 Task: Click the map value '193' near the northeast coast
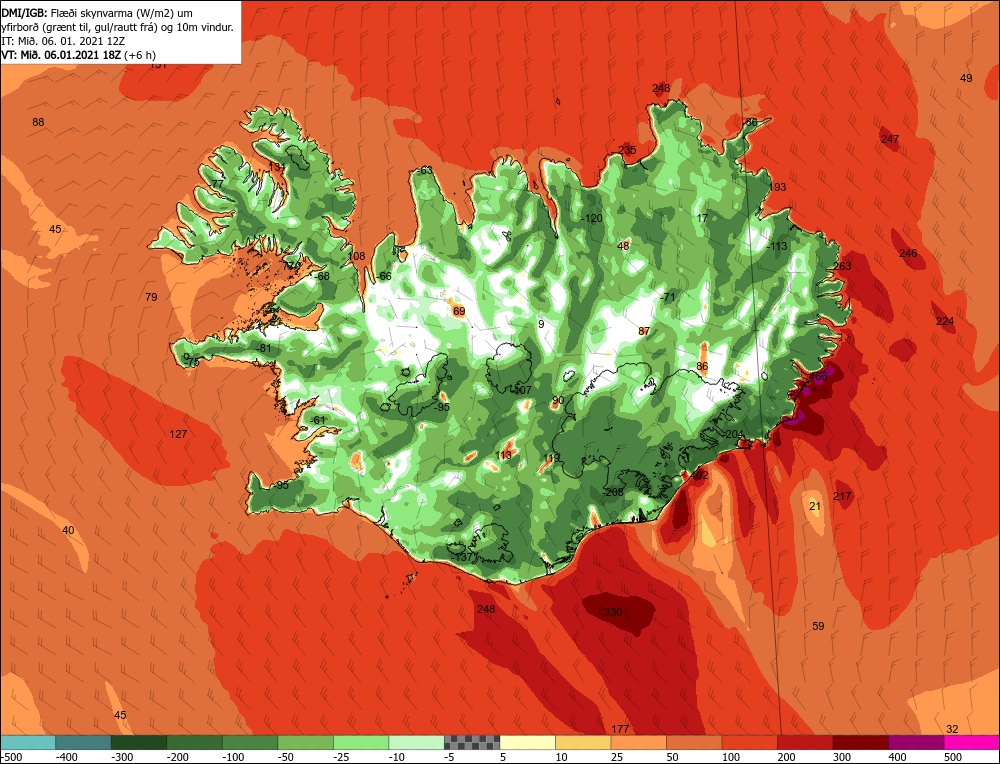click(777, 187)
